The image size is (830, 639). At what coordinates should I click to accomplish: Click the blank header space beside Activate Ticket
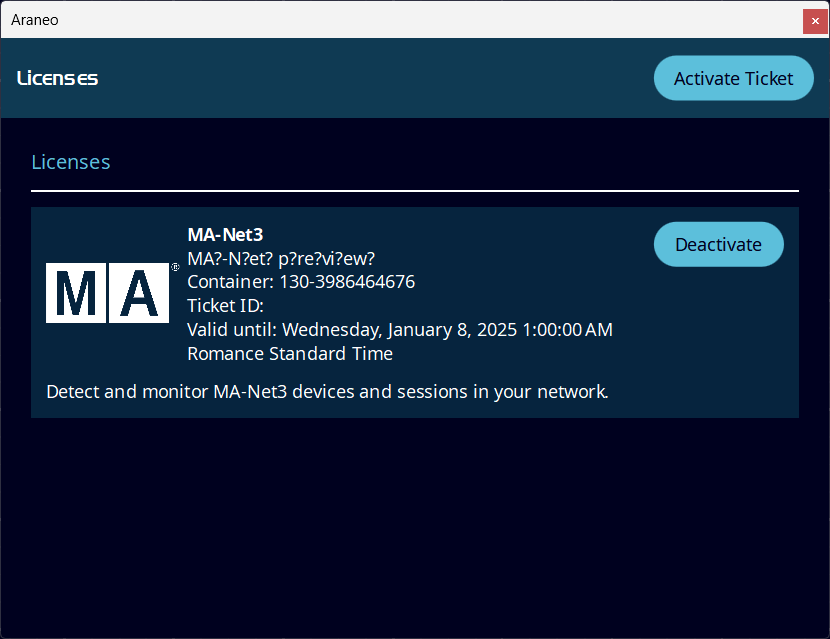[380, 78]
